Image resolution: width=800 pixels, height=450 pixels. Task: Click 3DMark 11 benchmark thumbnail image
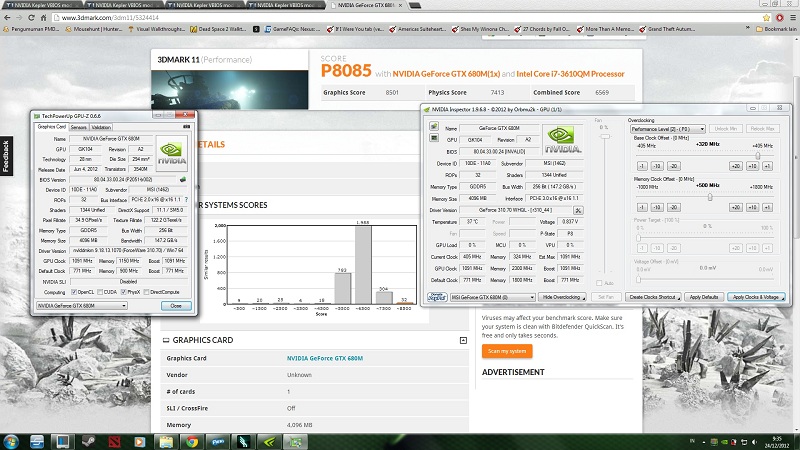(x=230, y=90)
